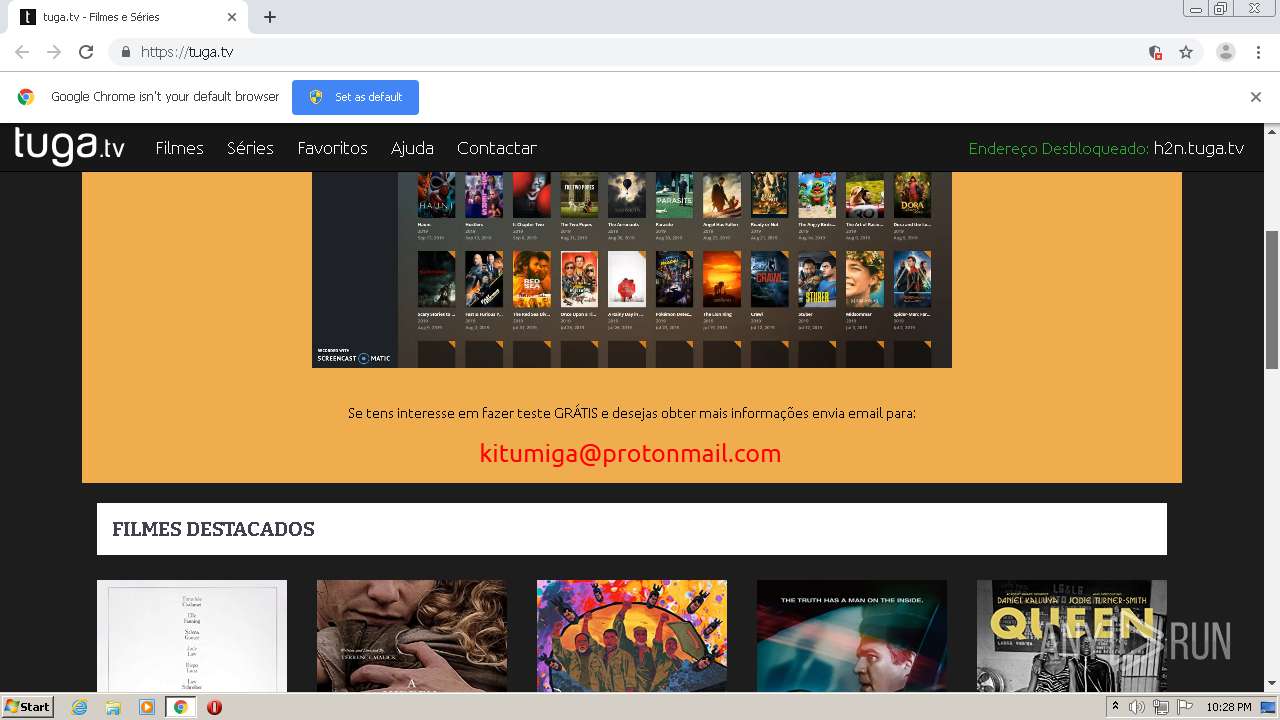This screenshot has height=720, width=1280.
Task: Click the scrollbar up arrow
Action: (1272, 131)
